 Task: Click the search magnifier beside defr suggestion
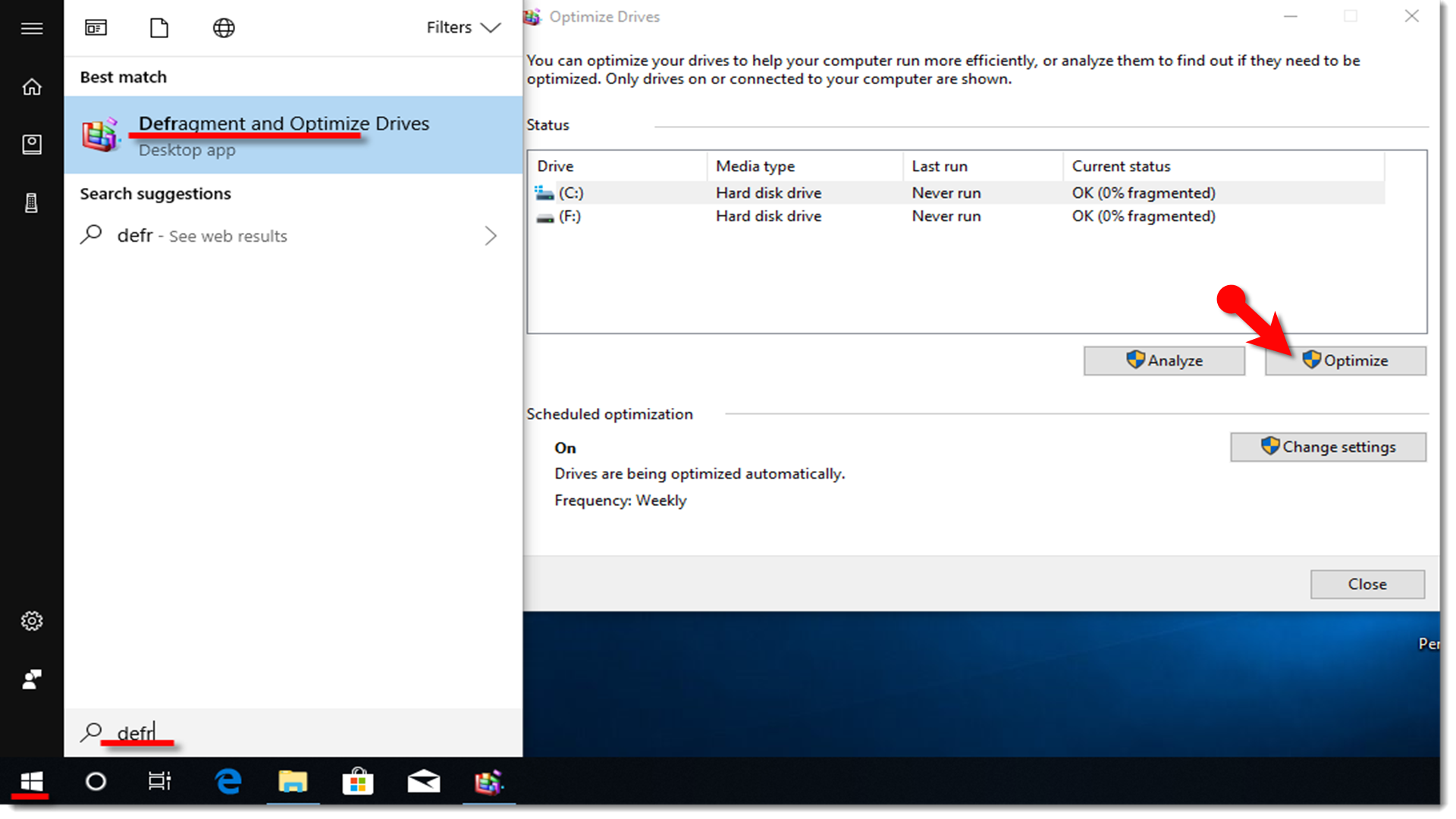(91, 234)
